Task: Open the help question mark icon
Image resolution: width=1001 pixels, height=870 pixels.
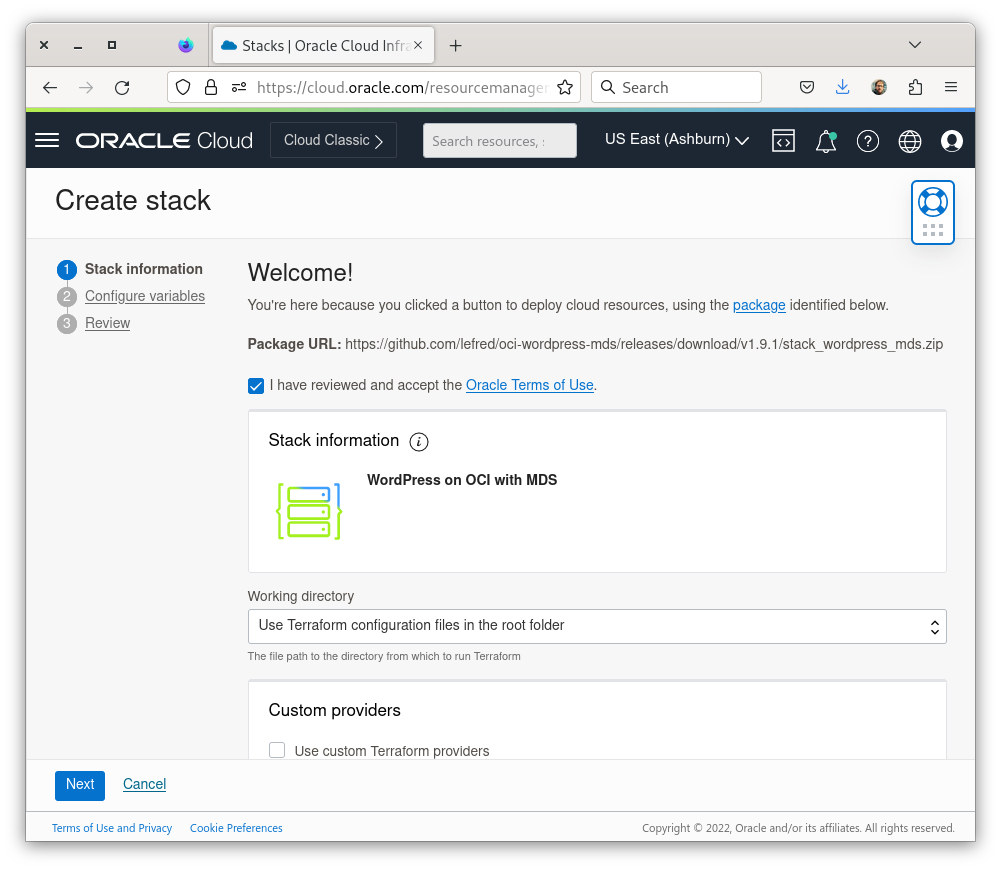Action: [867, 140]
